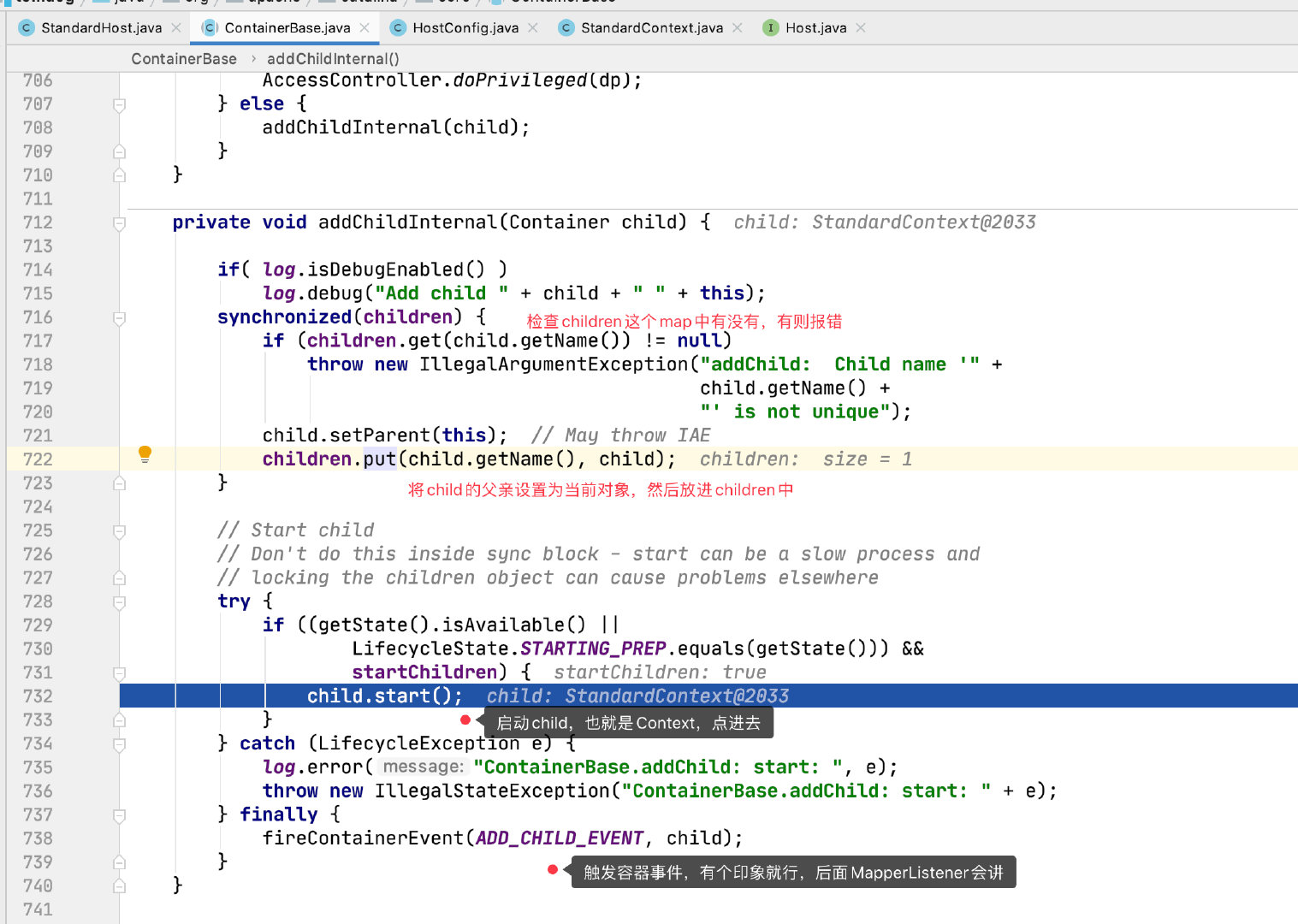1298x924 pixels.
Task: Click the 'finally' keyword on line 737
Action: pyautogui.click(x=279, y=814)
